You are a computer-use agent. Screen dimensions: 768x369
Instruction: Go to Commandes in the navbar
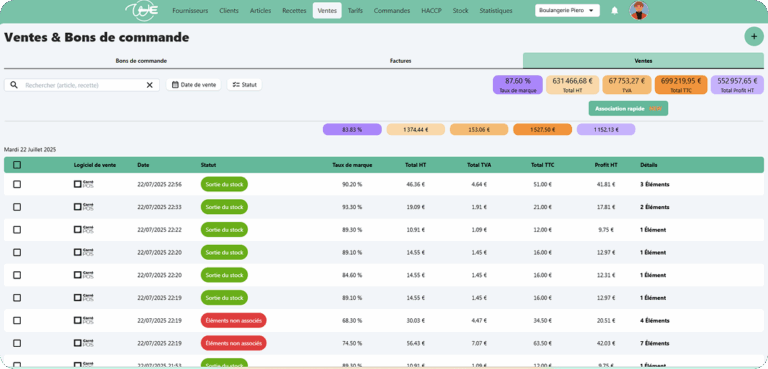click(x=392, y=11)
